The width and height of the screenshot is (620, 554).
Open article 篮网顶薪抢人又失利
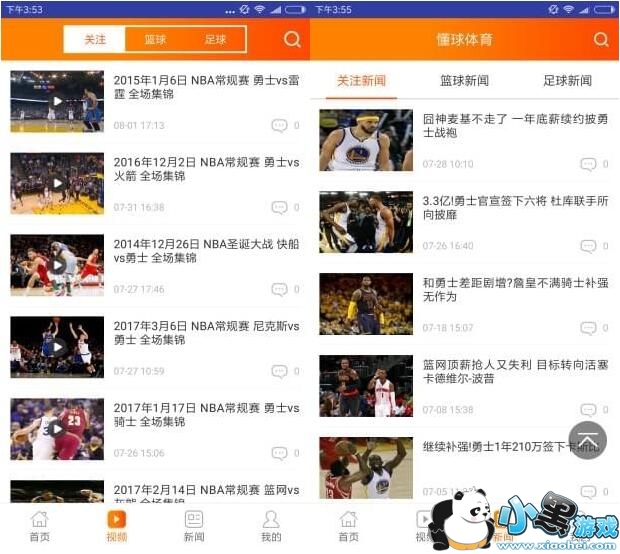(515, 371)
